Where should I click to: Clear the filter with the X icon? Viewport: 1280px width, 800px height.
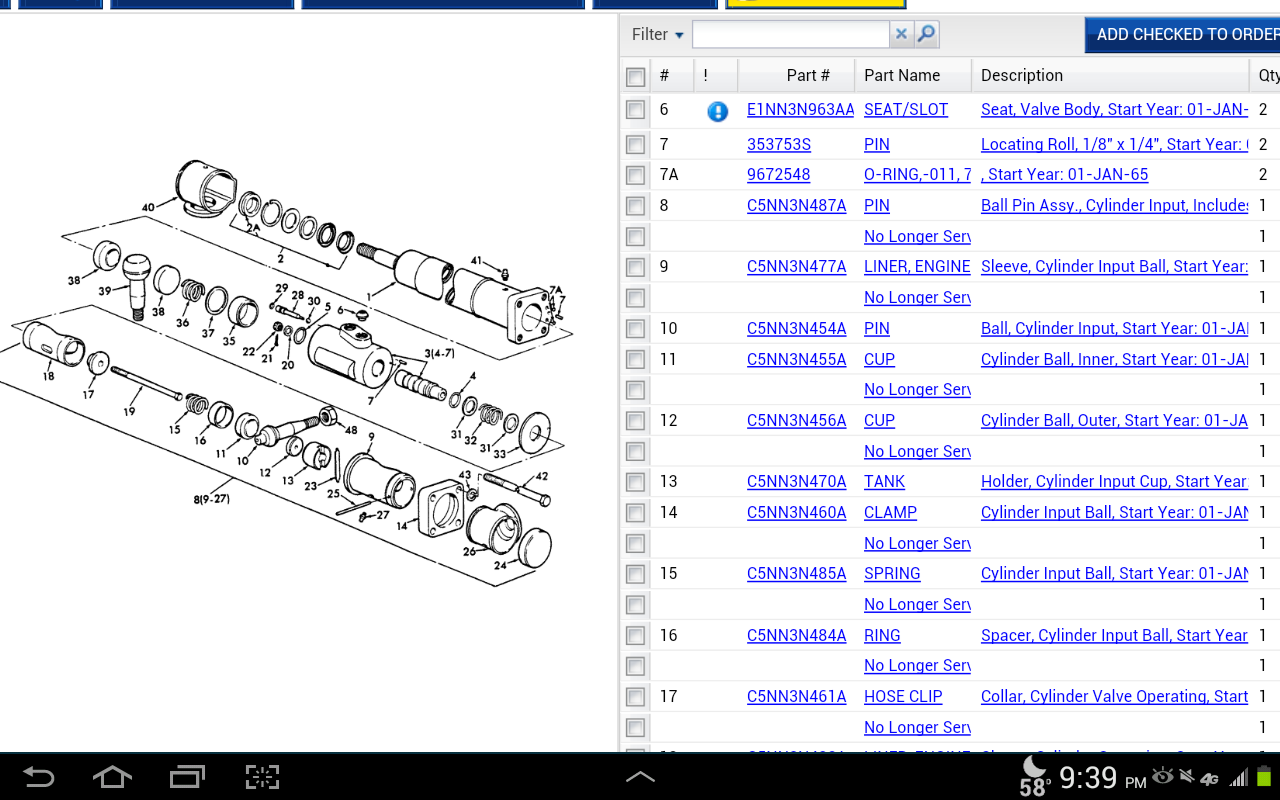pyautogui.click(x=901, y=35)
